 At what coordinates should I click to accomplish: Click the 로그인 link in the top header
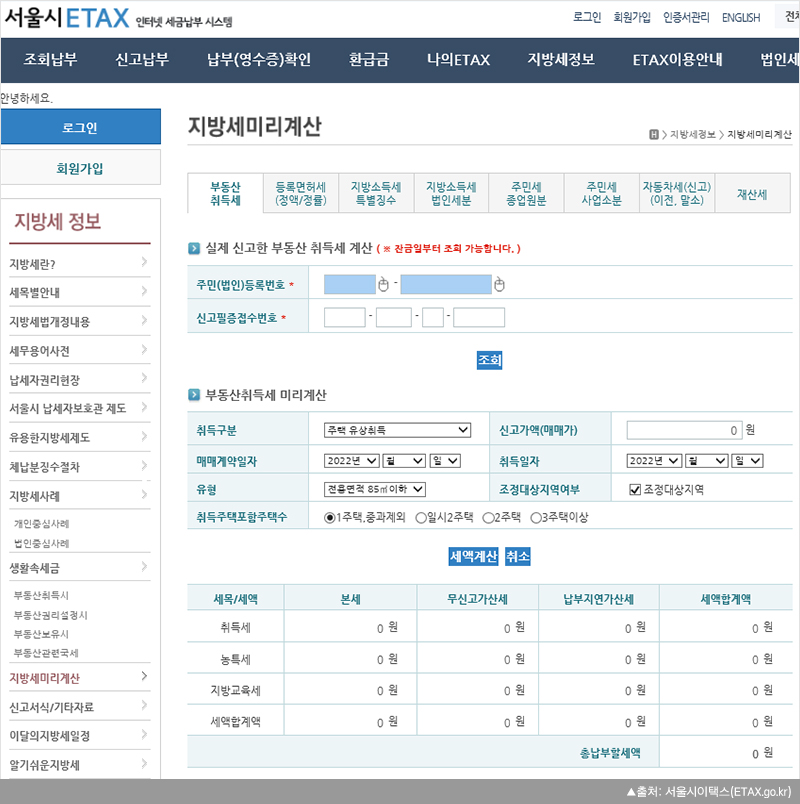point(587,17)
